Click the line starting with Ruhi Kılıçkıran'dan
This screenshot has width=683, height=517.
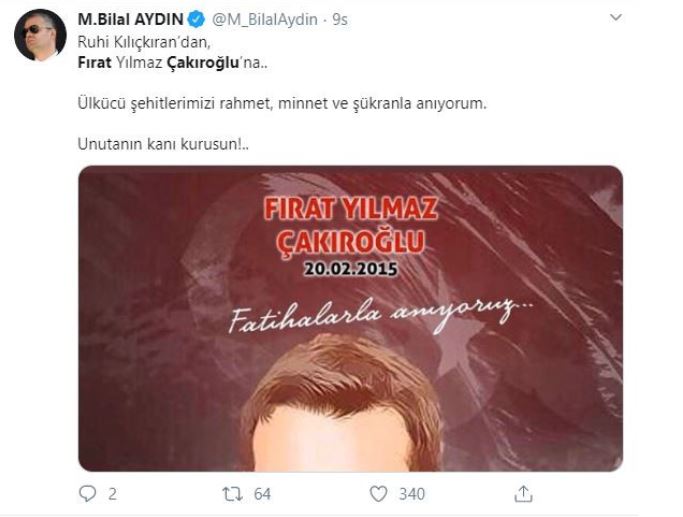[x=129, y=42]
